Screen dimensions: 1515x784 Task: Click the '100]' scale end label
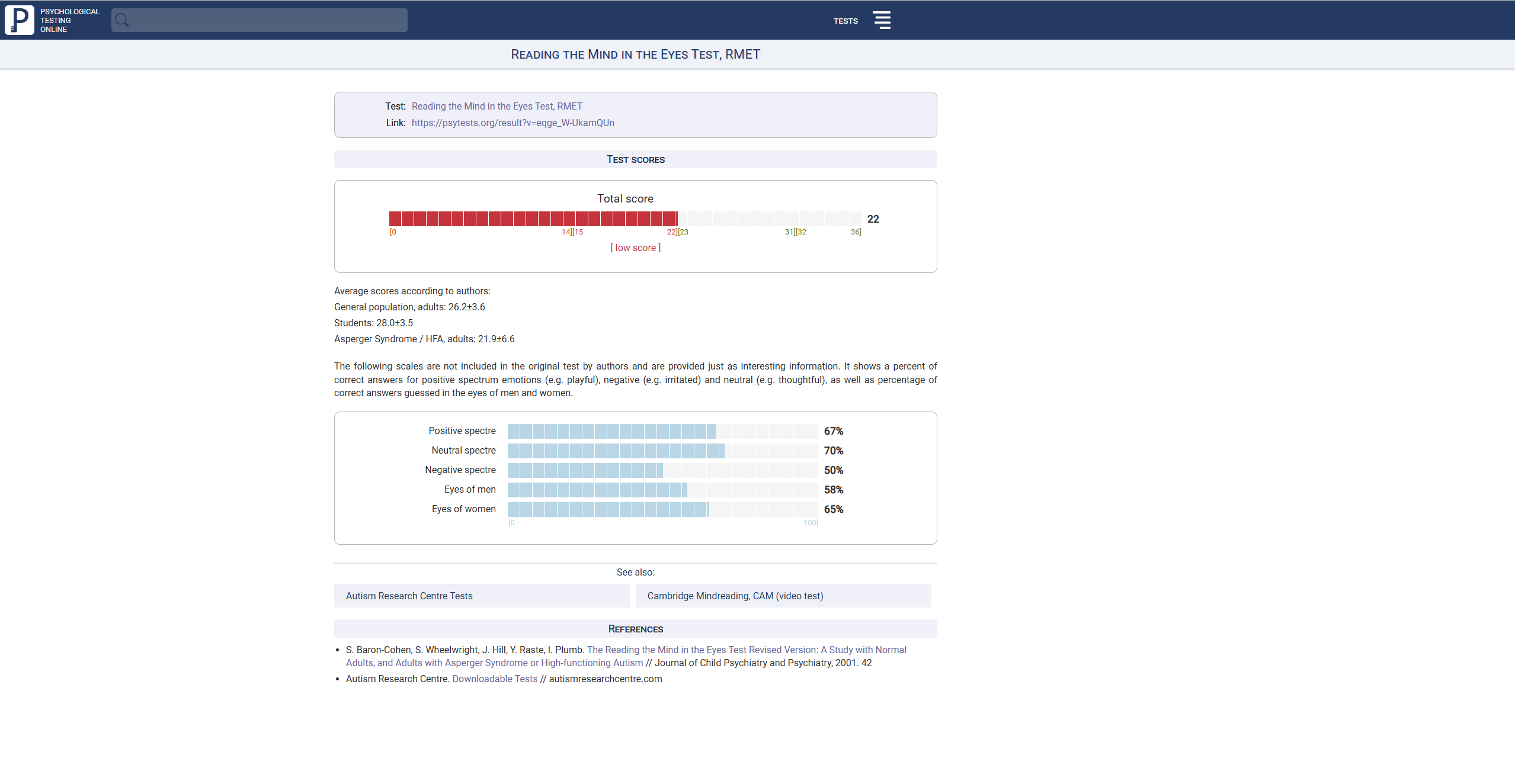point(811,522)
